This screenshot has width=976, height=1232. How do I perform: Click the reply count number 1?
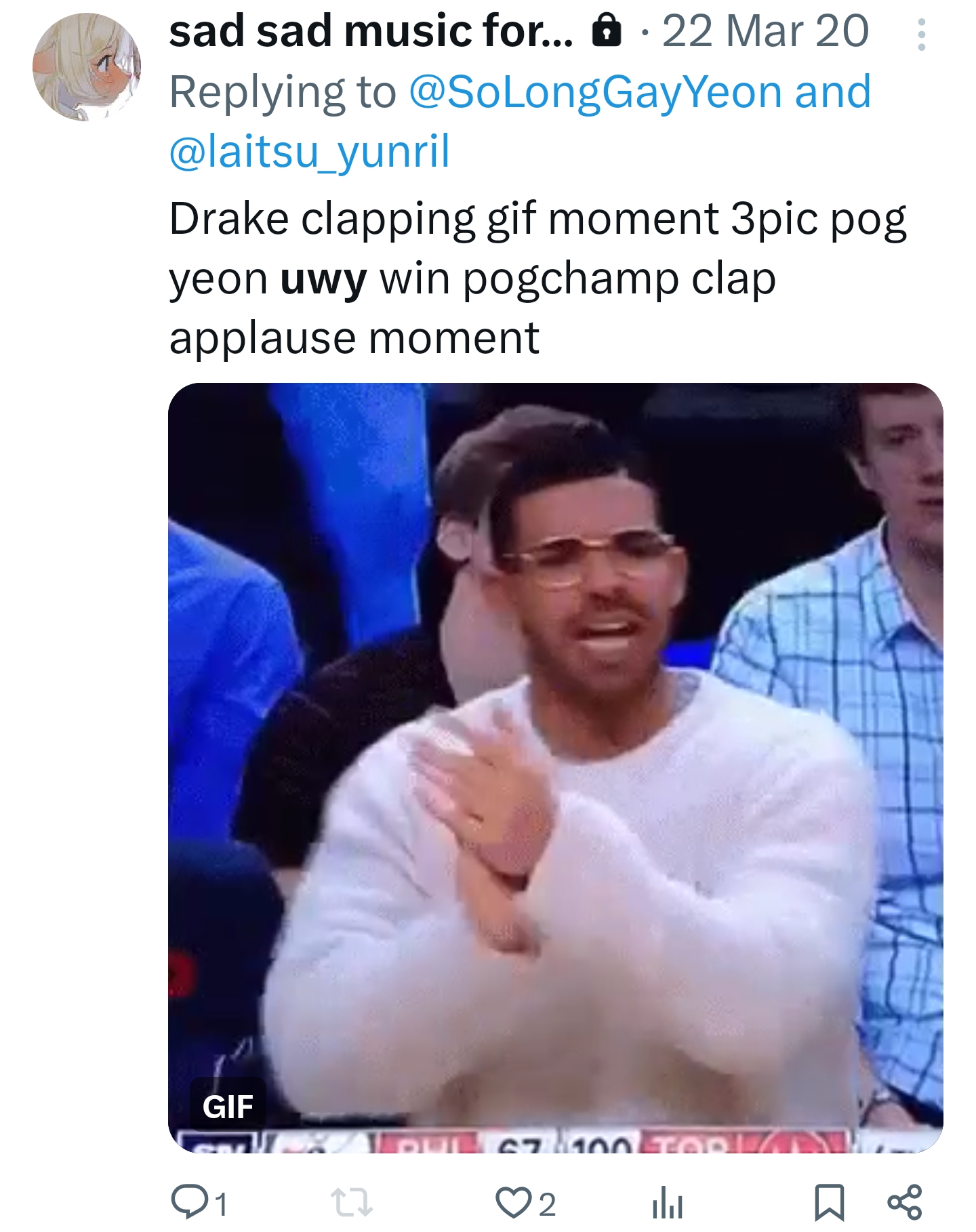coord(220,1204)
